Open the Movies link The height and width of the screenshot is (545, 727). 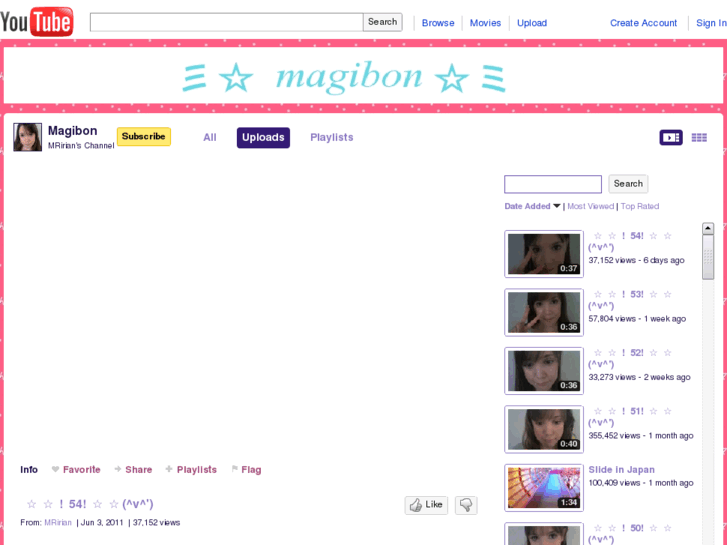point(485,23)
